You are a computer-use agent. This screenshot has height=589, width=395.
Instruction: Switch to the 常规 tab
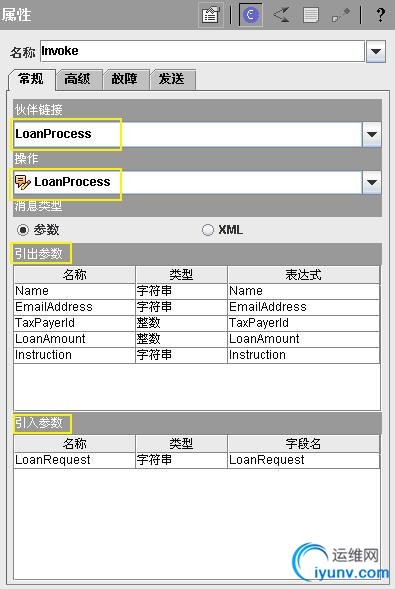click(x=31, y=79)
